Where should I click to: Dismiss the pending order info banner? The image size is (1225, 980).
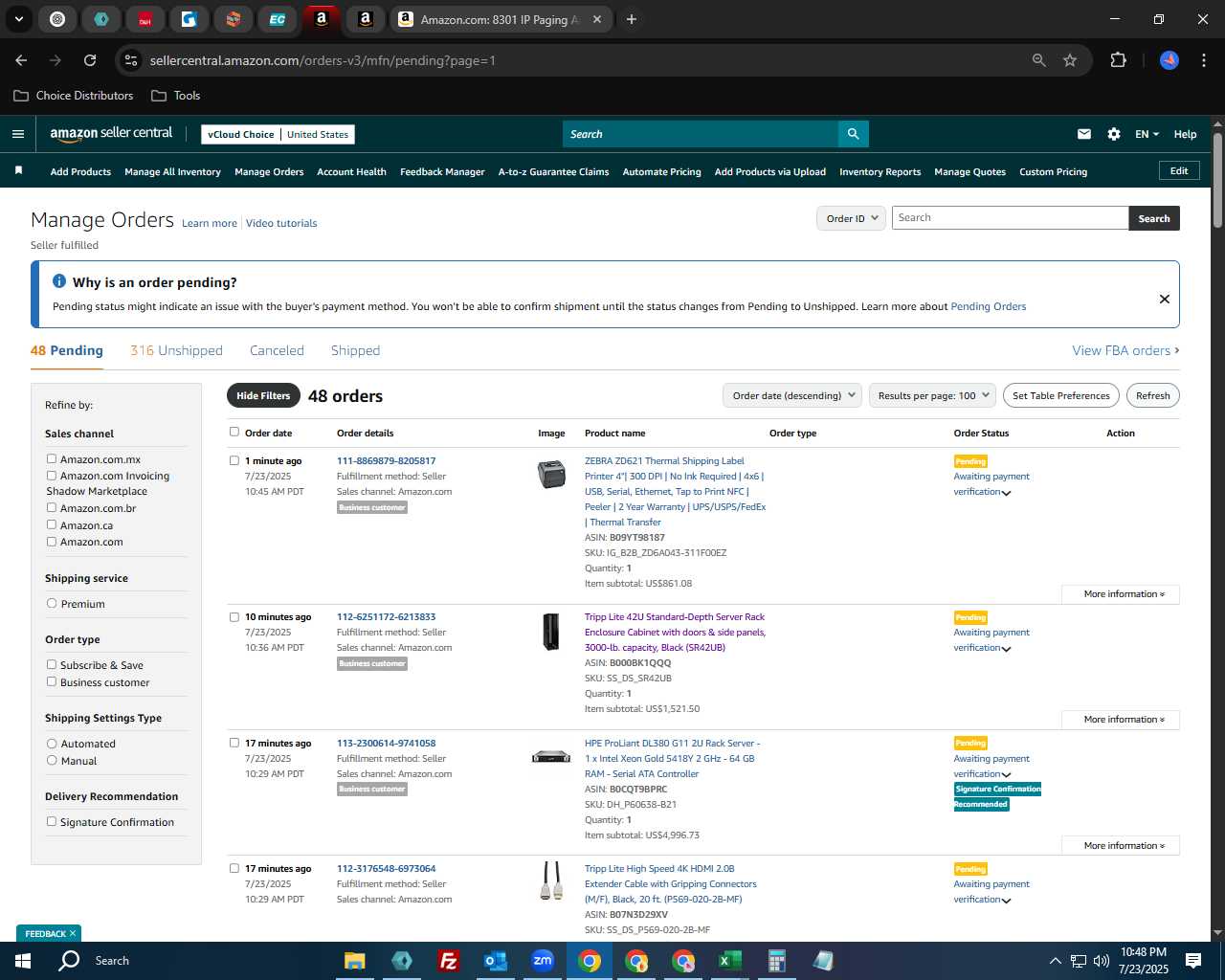coord(1165,299)
